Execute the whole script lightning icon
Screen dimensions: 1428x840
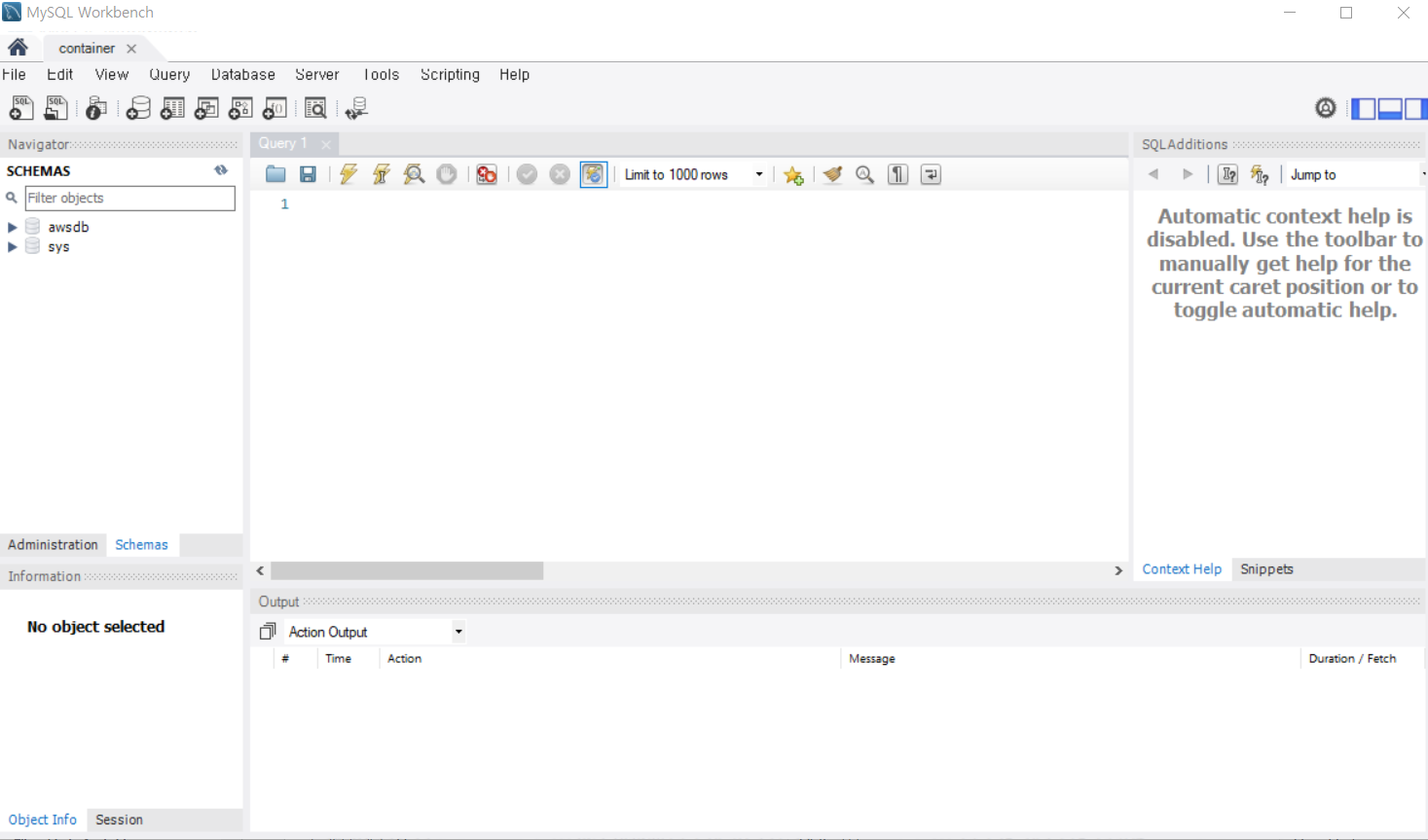point(348,174)
